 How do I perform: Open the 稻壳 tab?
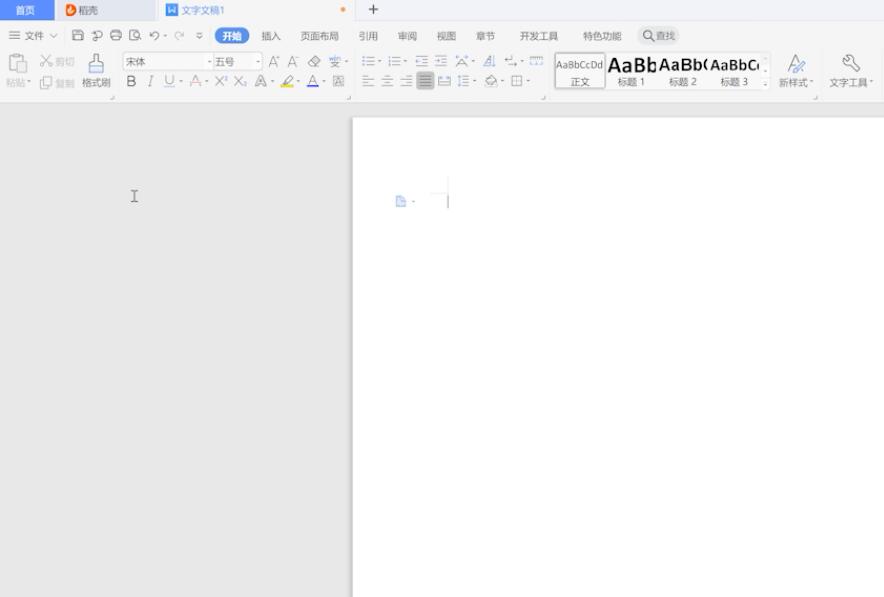[105, 10]
